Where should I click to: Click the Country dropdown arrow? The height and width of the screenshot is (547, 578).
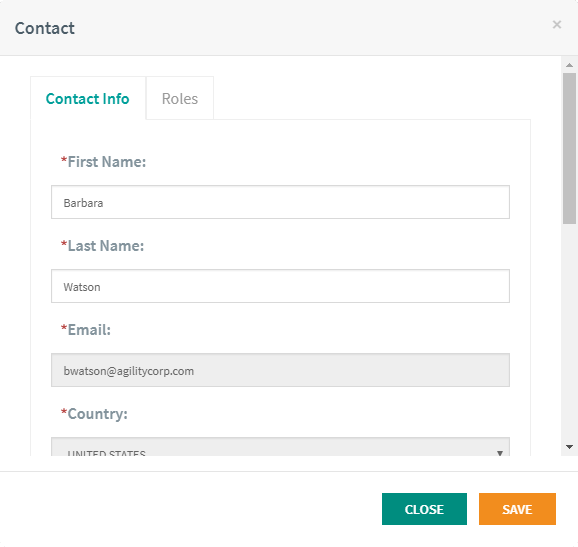coord(499,453)
